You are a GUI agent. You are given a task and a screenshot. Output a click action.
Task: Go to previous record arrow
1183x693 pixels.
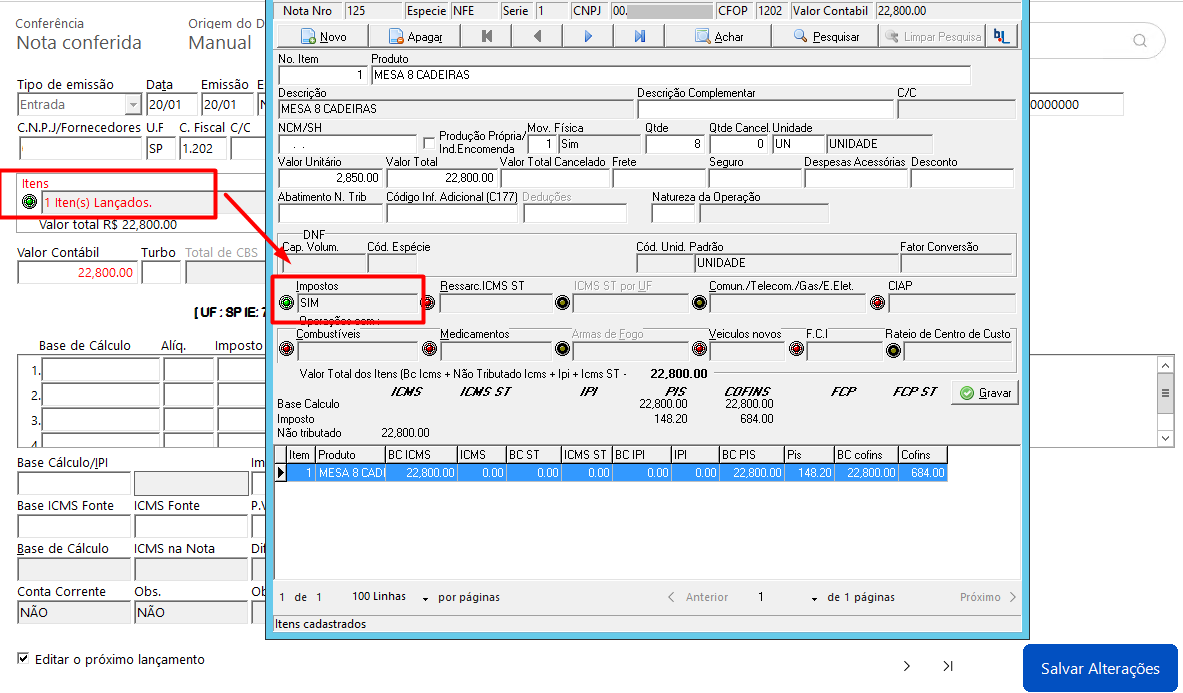coord(537,36)
